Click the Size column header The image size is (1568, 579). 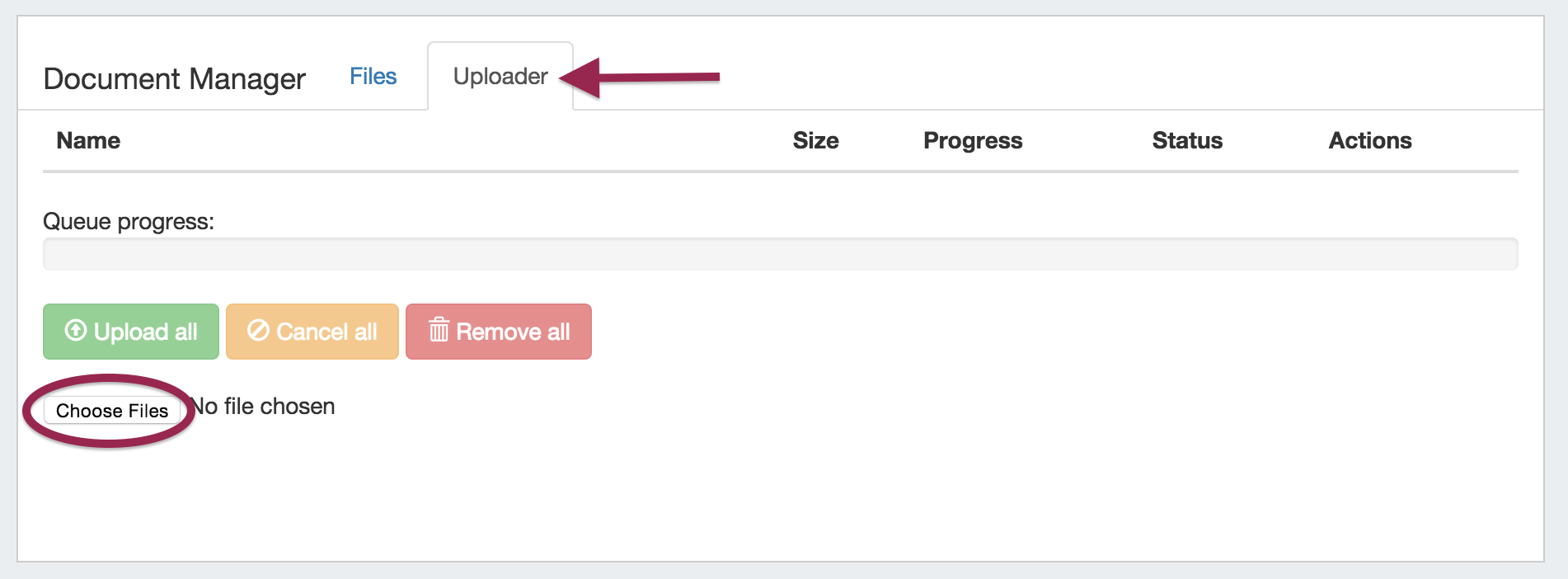[x=815, y=141]
